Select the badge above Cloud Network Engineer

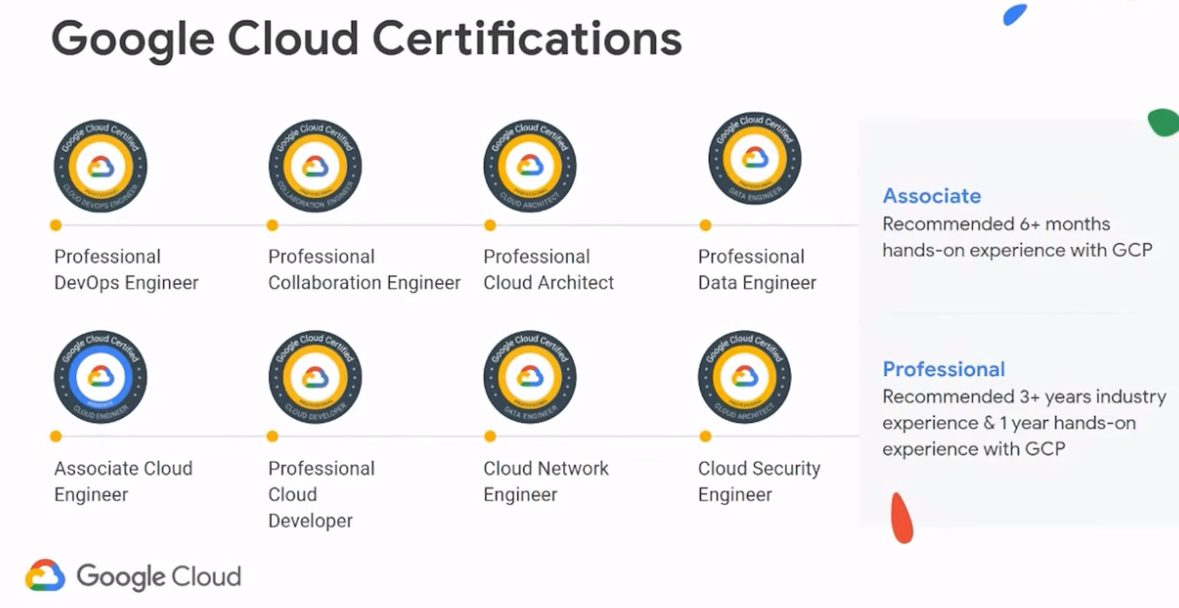530,377
